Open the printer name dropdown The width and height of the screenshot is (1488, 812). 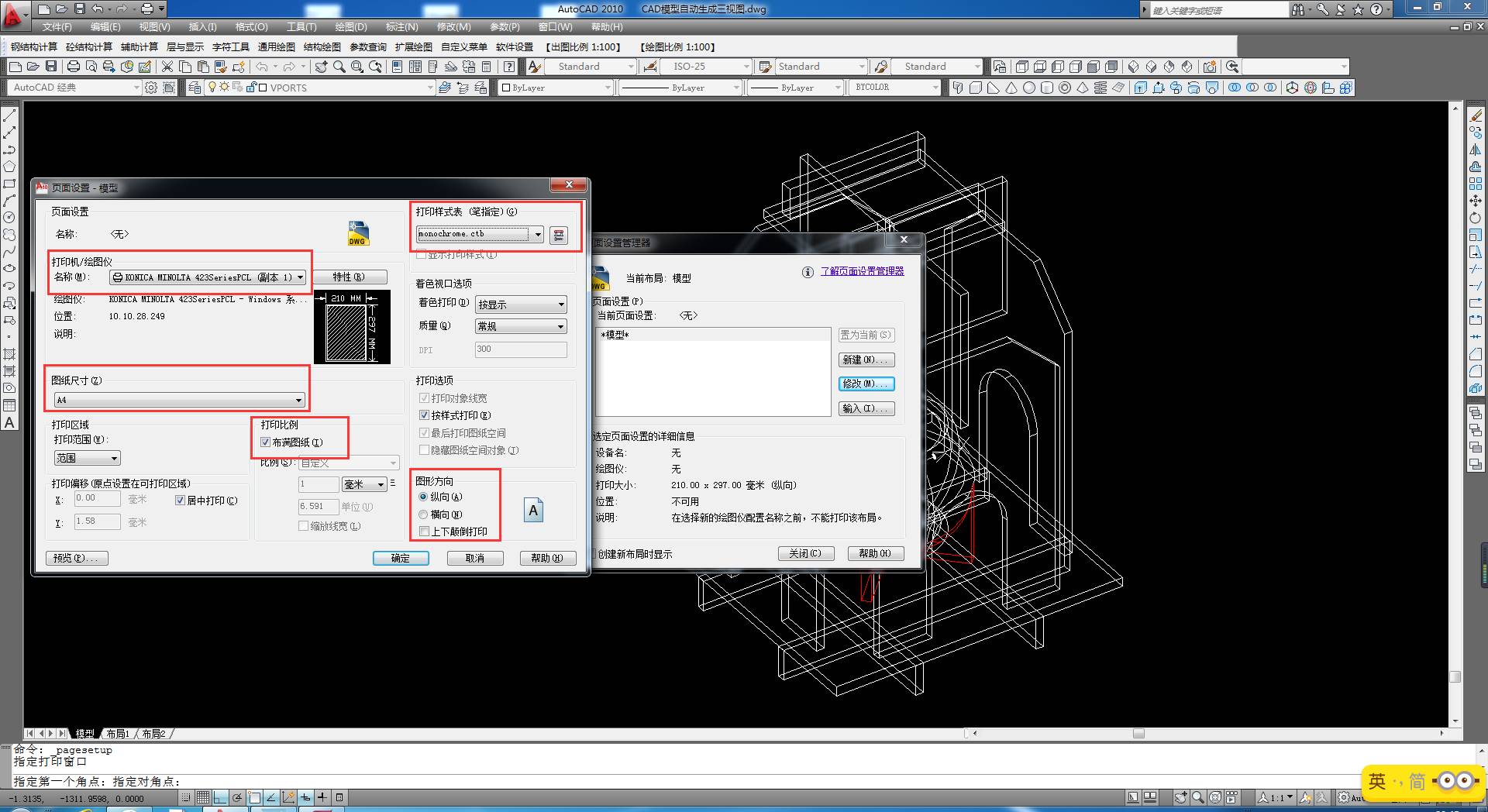[x=208, y=277]
